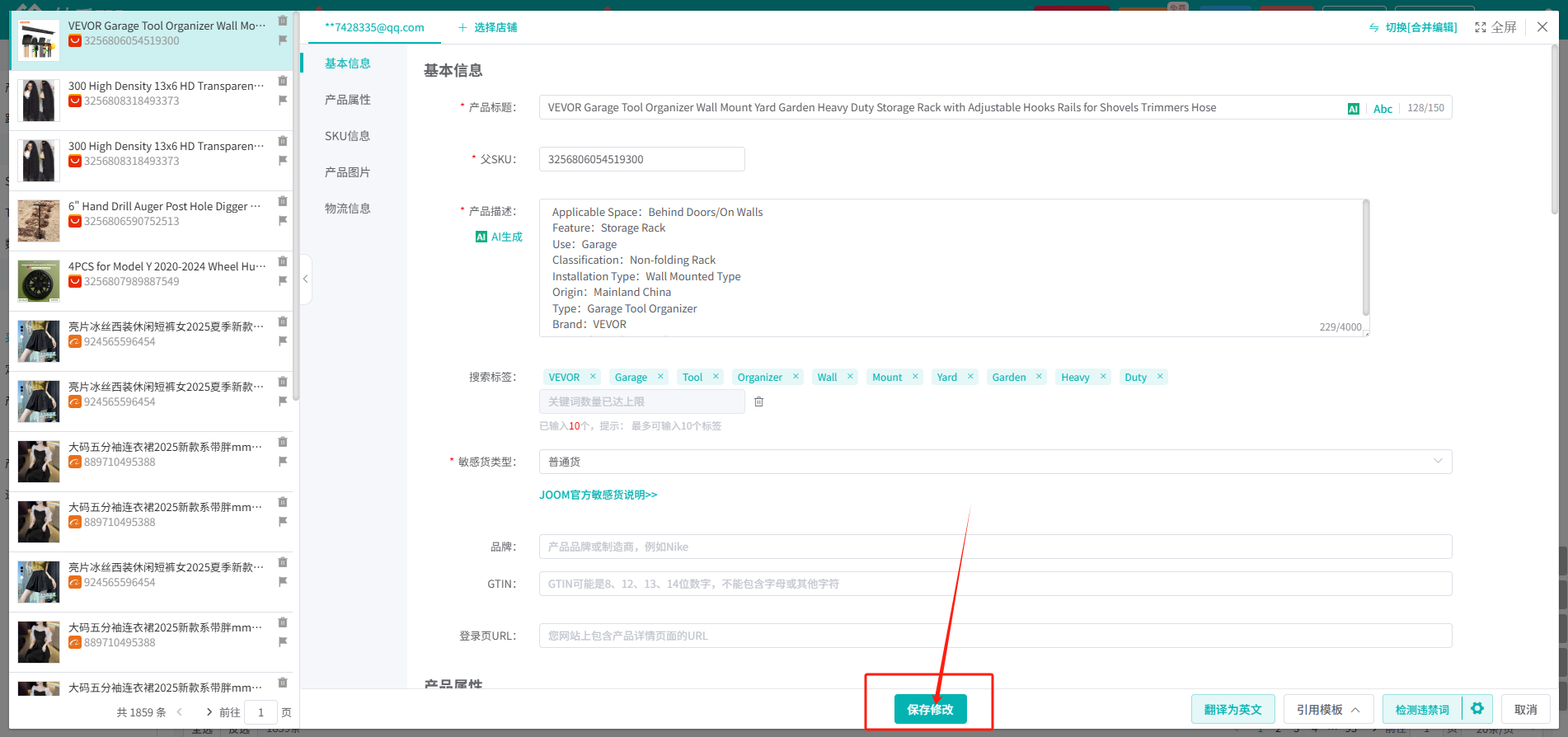Delete the 6" Hand Drill Auger item
1568x737 pixels.
pyautogui.click(x=283, y=201)
